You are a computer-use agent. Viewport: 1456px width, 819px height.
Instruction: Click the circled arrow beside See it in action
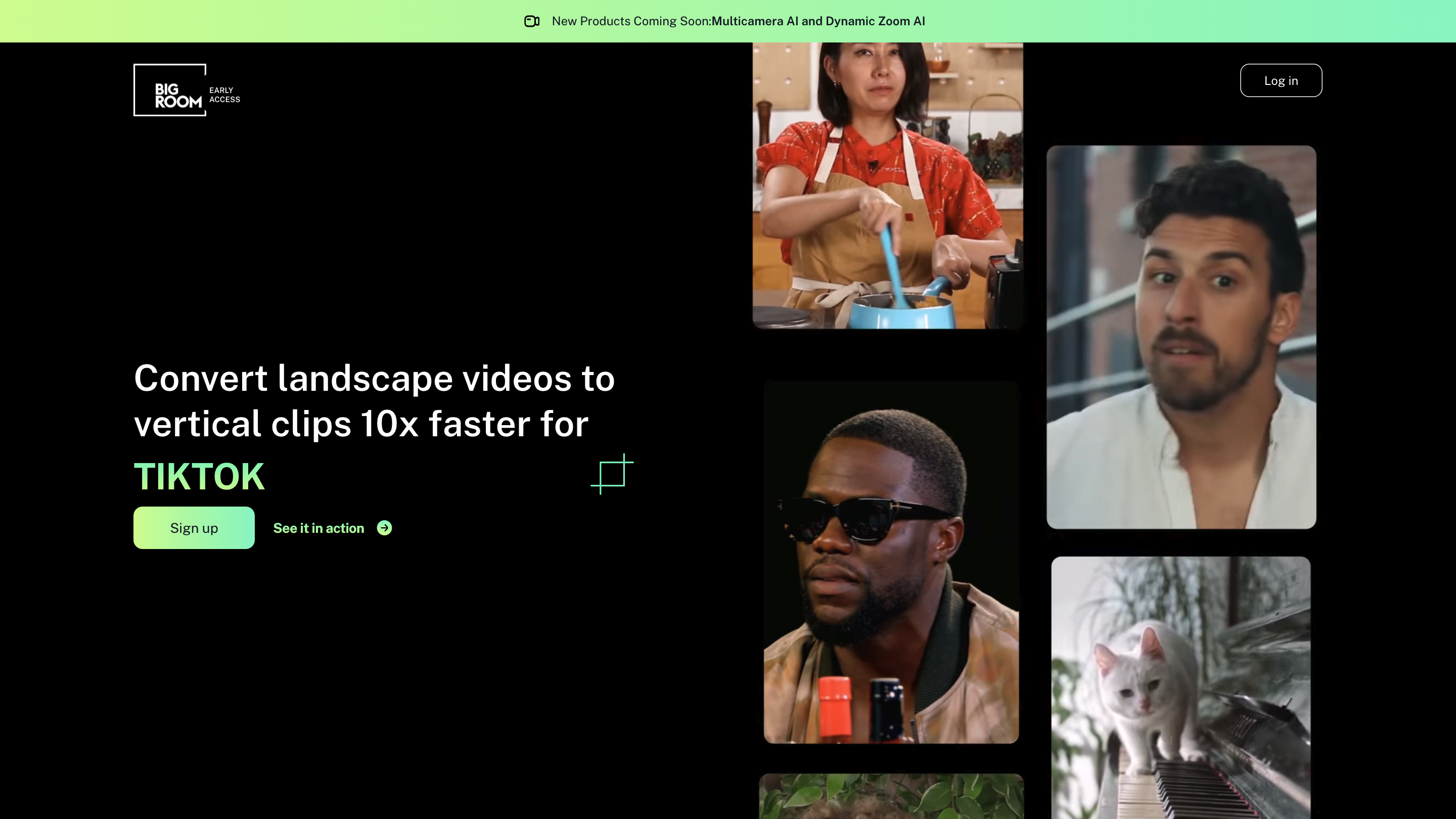[x=384, y=528]
